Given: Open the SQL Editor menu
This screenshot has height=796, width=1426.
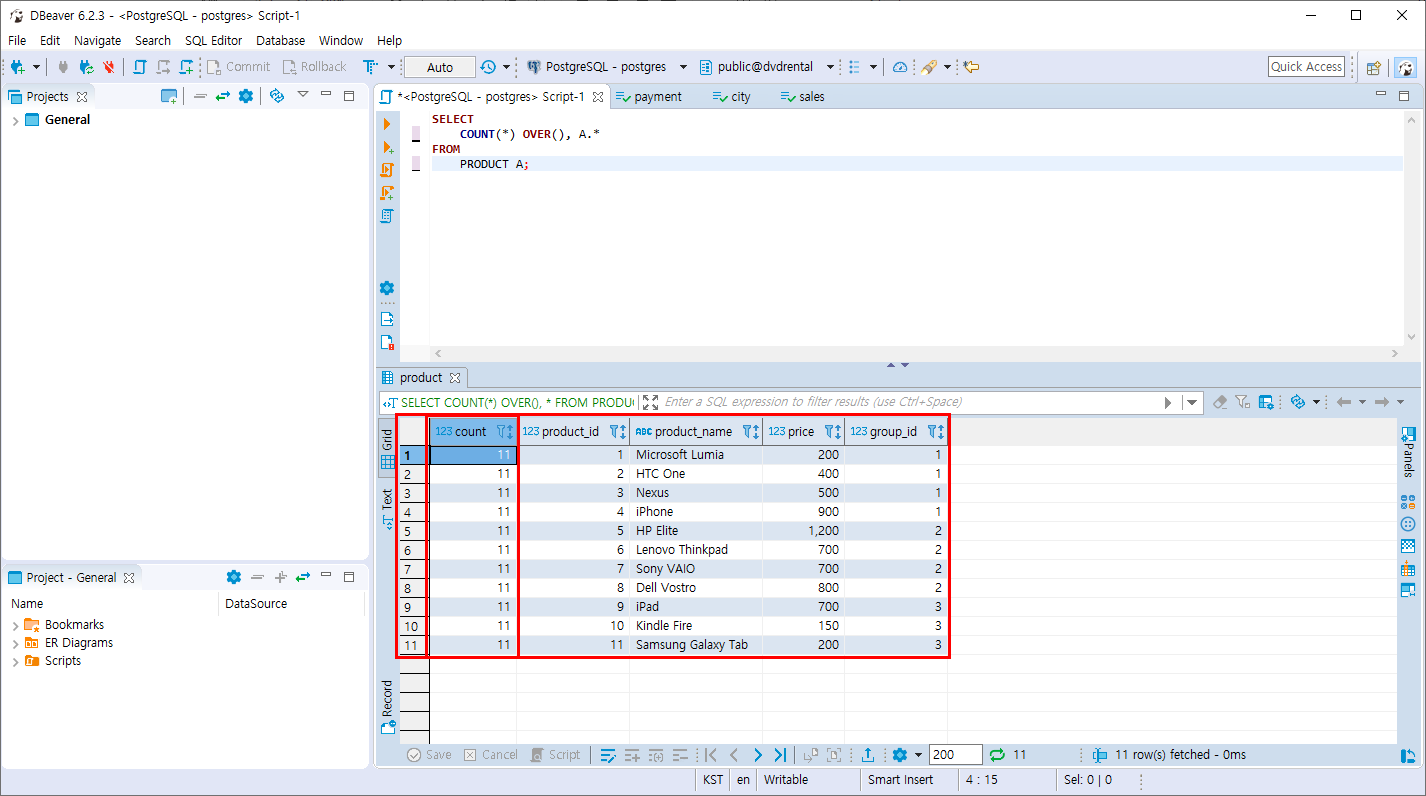Looking at the screenshot, I should point(213,40).
